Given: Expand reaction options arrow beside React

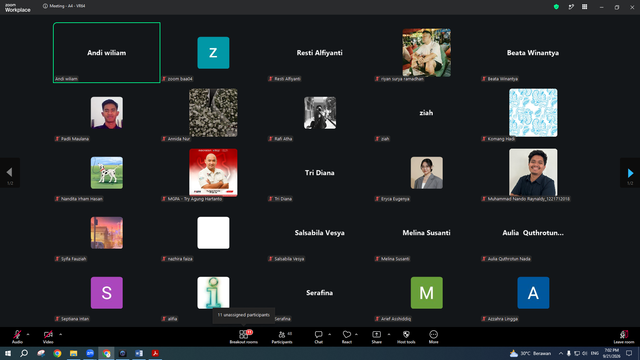Looking at the screenshot, I should click(356, 334).
